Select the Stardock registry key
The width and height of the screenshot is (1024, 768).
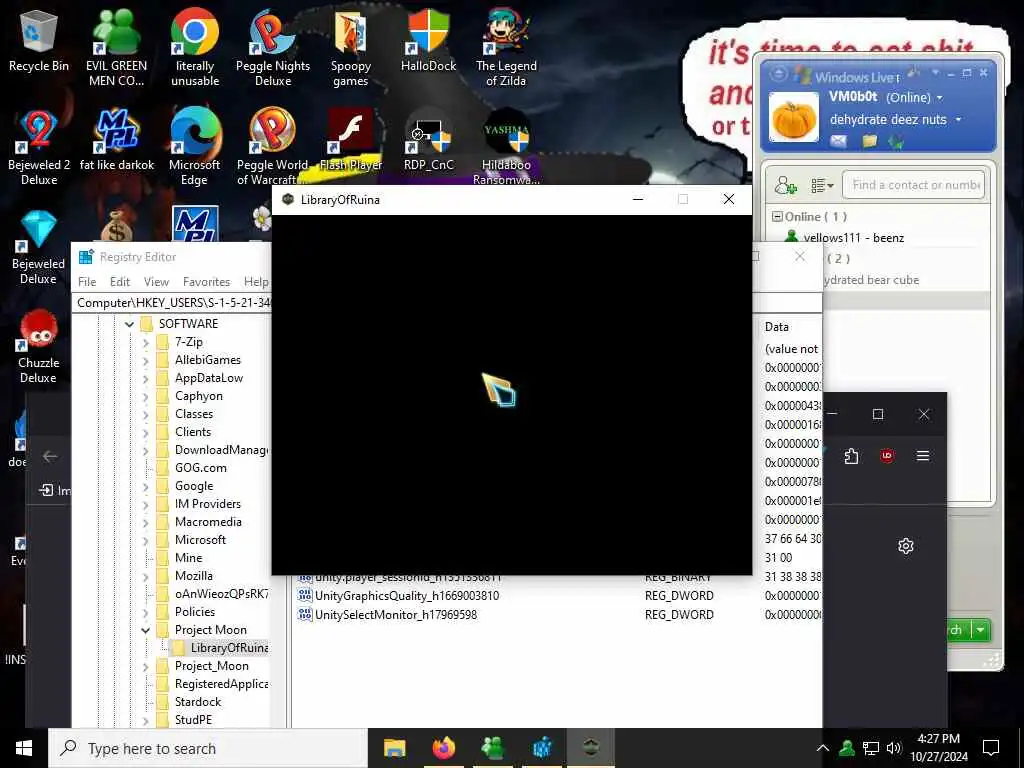[198, 702]
